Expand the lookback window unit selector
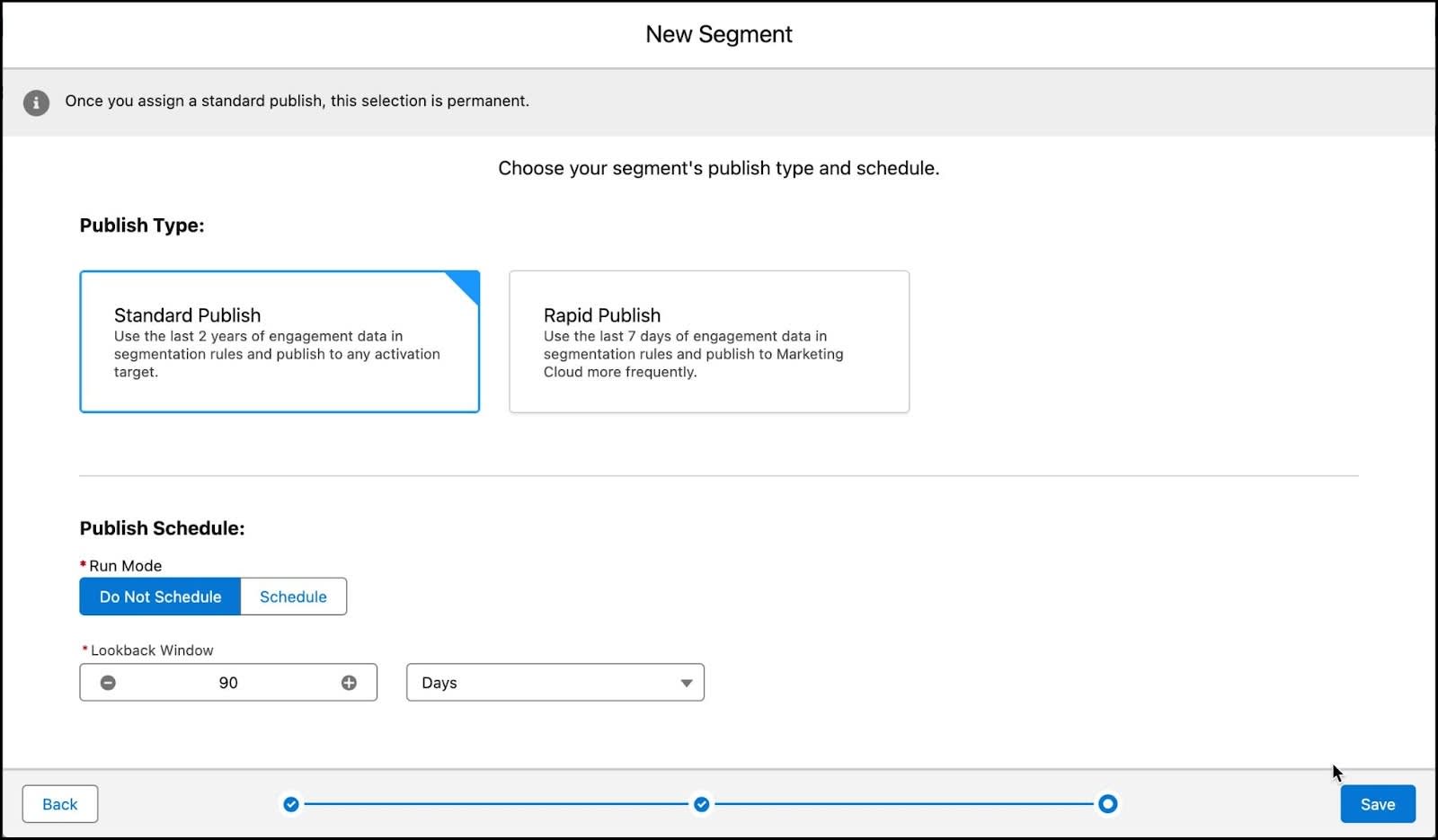The image size is (1438, 840). click(x=555, y=682)
